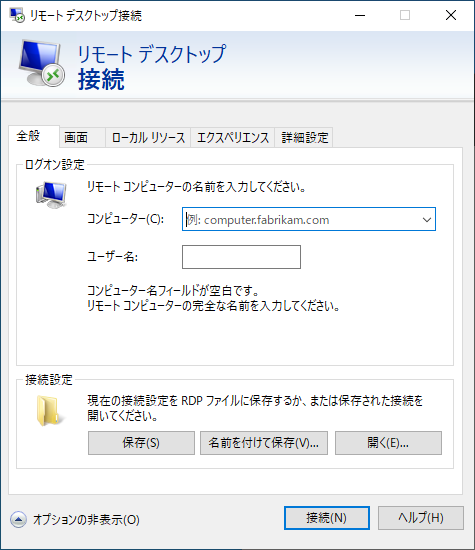
Task: Open help with ヘルプ(H) button
Action: [421, 518]
